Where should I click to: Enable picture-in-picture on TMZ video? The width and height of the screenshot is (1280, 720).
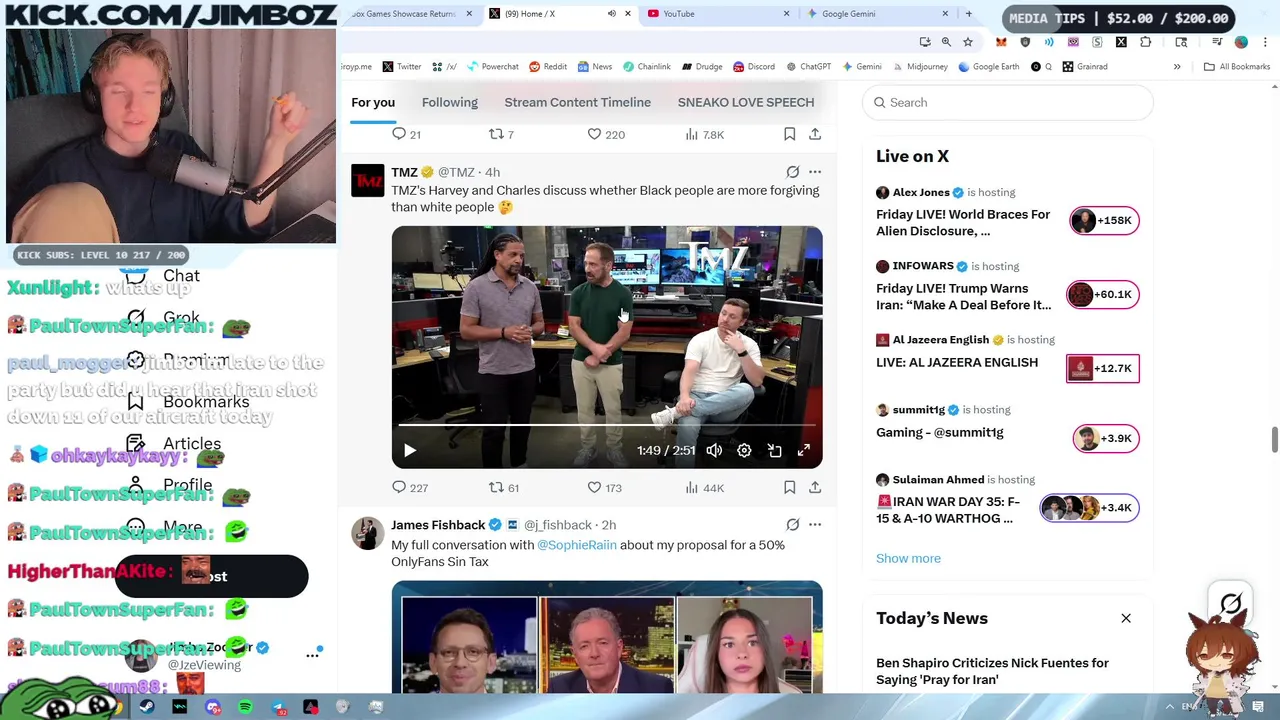pyautogui.click(x=774, y=451)
